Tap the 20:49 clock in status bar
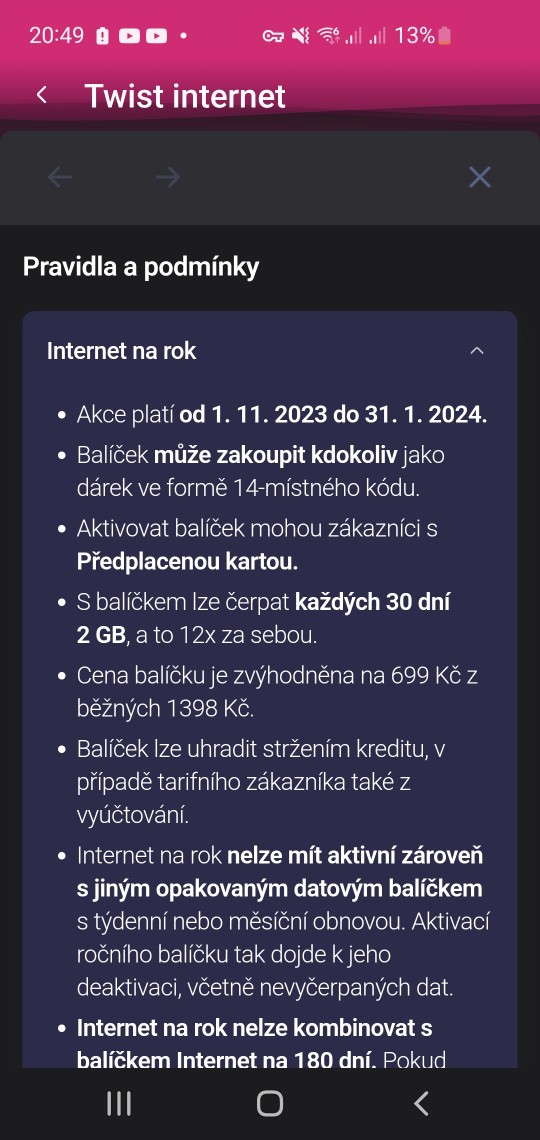This screenshot has width=540, height=1140. [x=57, y=35]
